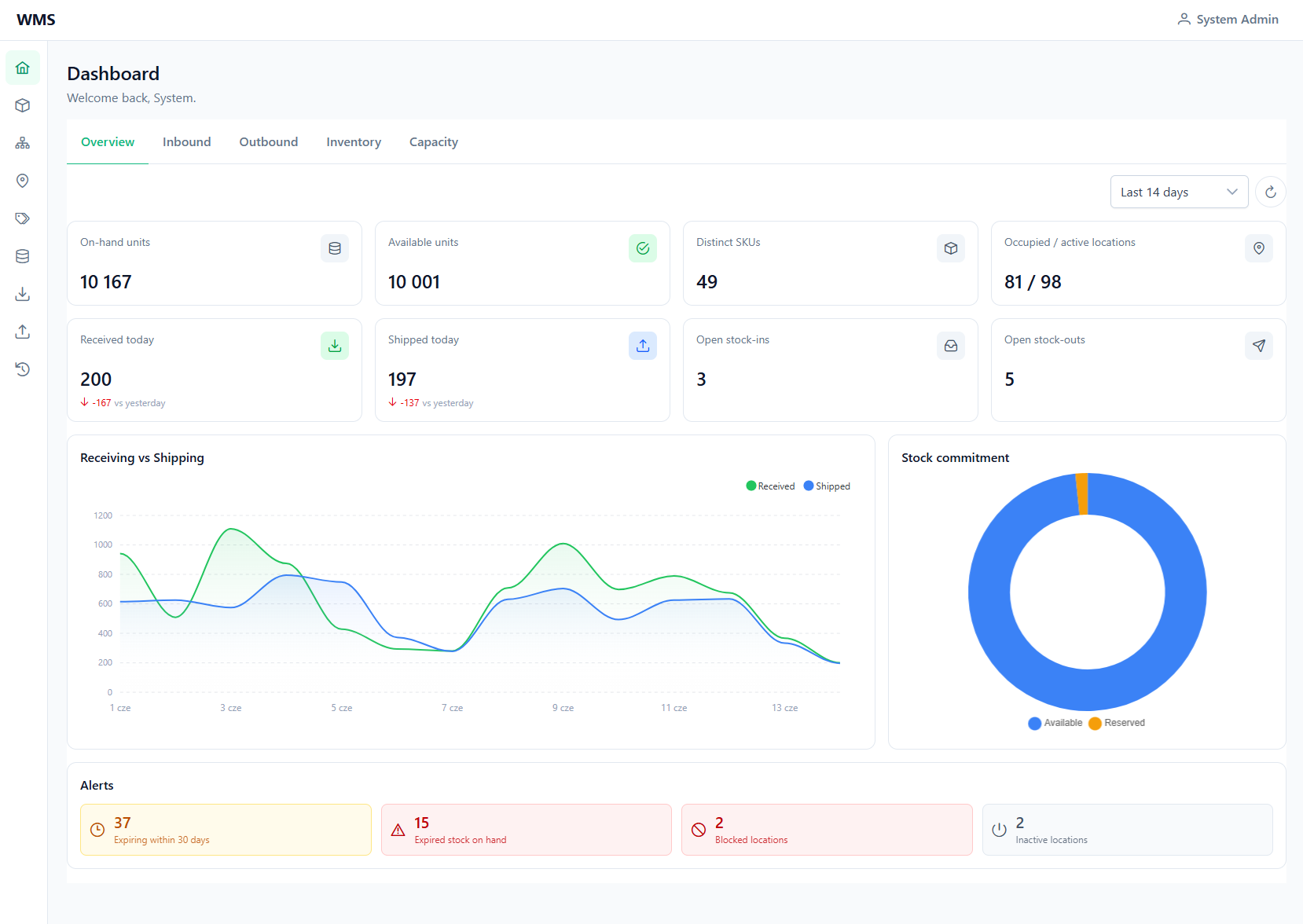Click the products box icon in sidebar
The image size is (1303, 924).
(23, 105)
